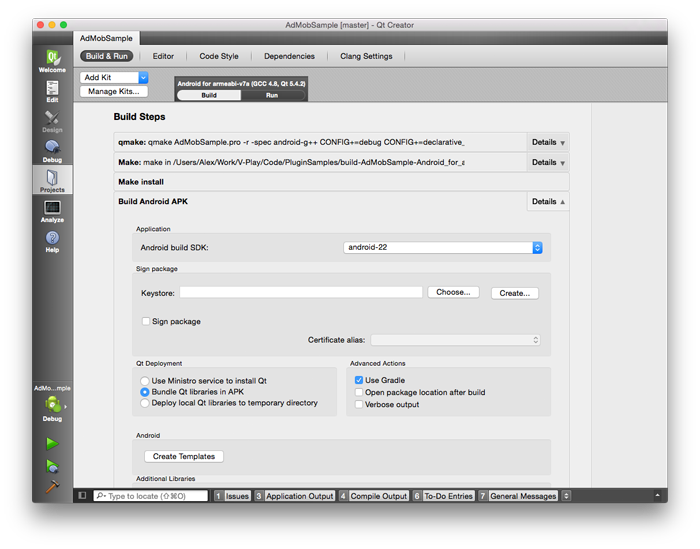This screenshot has height=549, width=700.
Task: Uncheck Use Gradle
Action: point(358,380)
